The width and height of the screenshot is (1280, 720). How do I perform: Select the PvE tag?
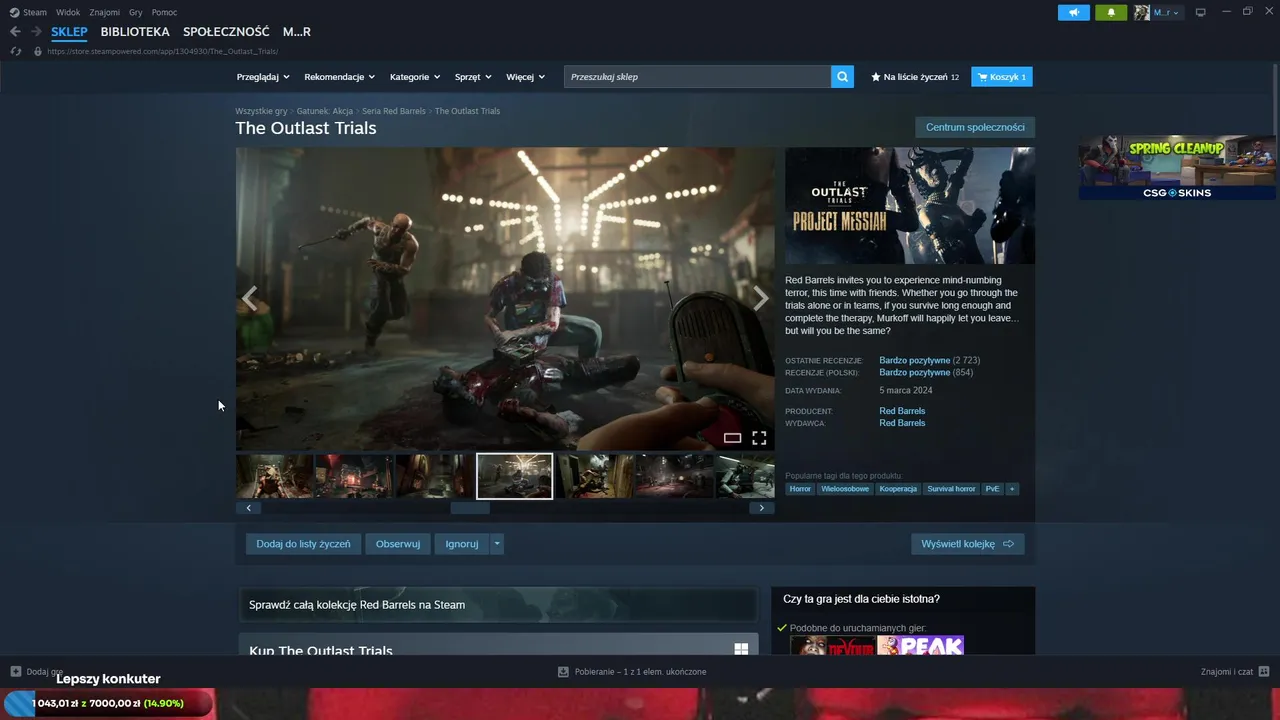click(992, 489)
